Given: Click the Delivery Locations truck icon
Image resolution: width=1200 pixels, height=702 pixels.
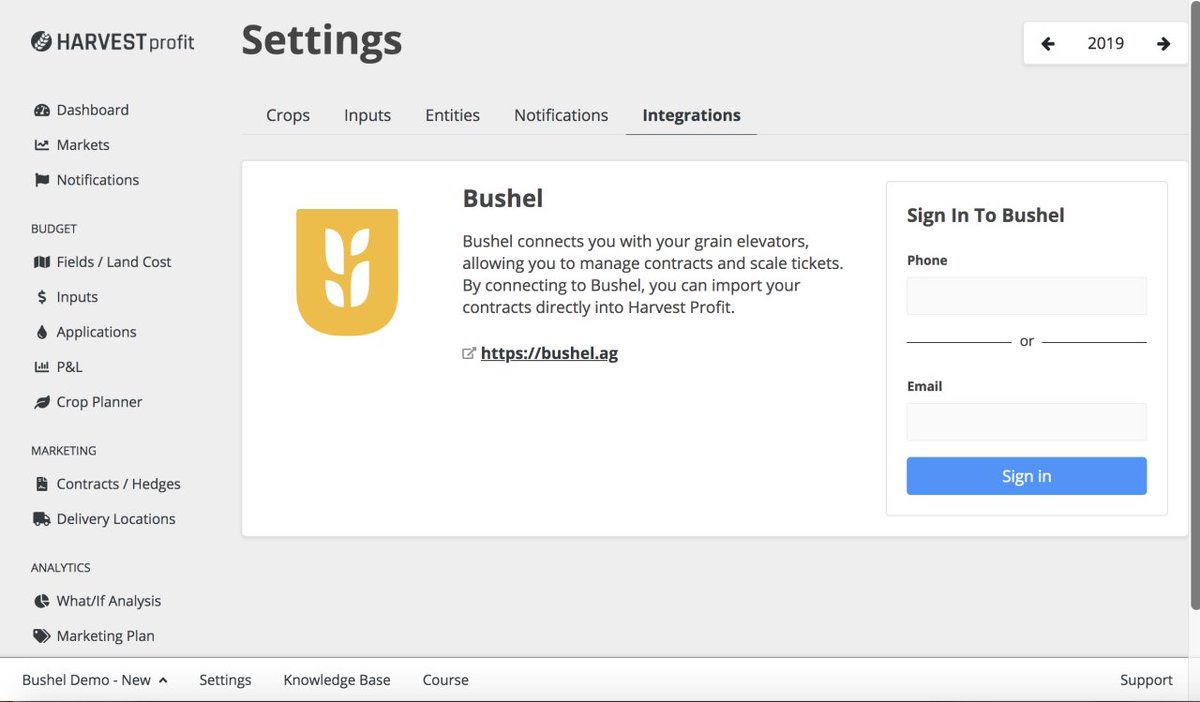Looking at the screenshot, I should tap(41, 519).
